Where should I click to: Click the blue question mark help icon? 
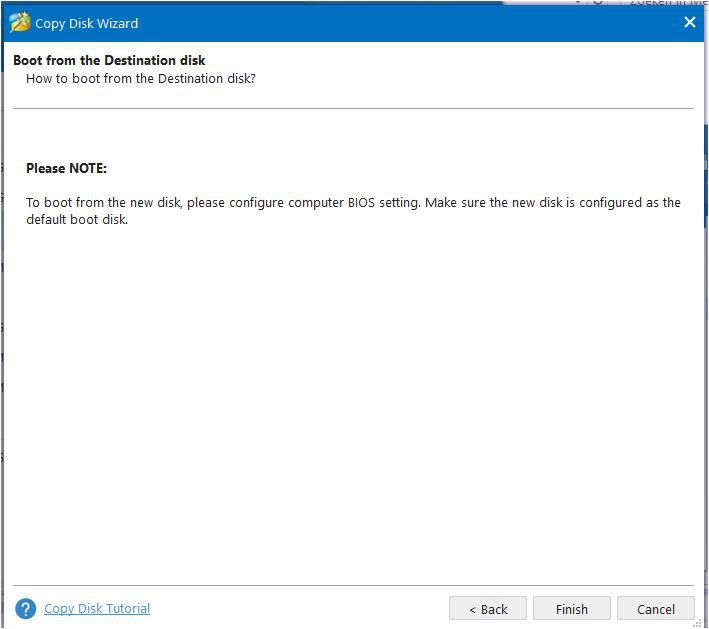26,609
